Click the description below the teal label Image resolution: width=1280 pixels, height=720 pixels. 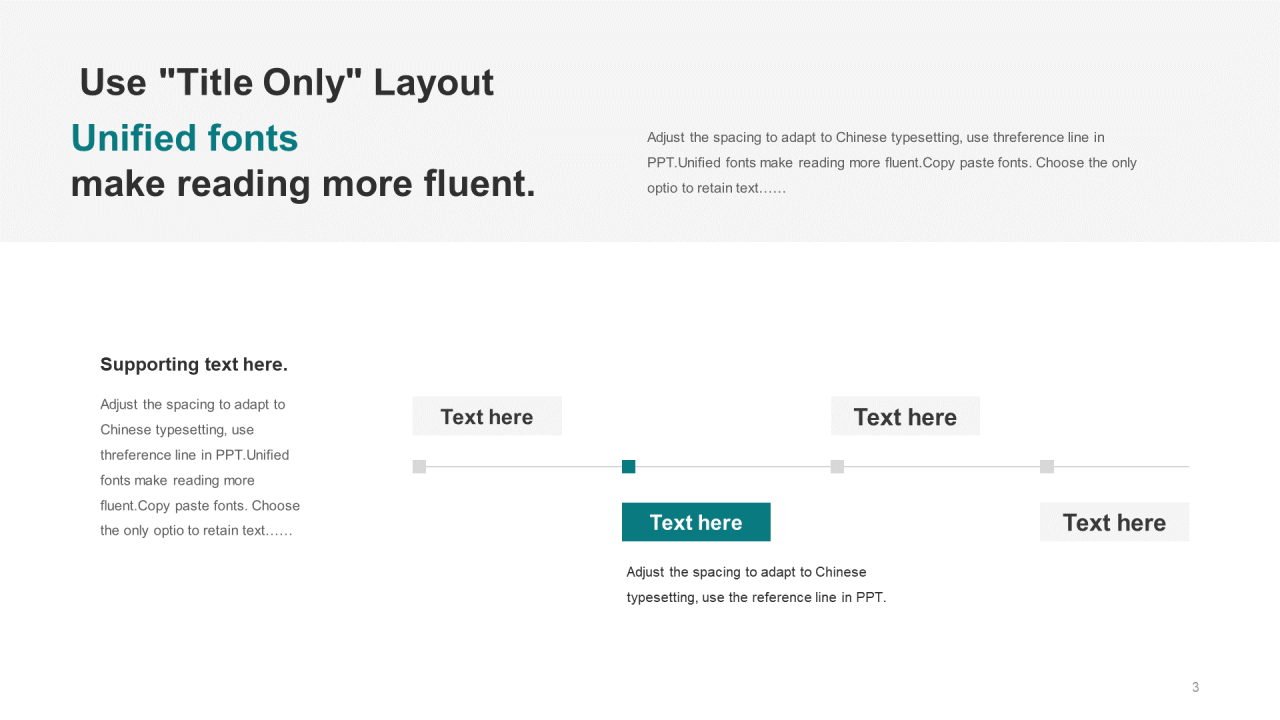pos(756,585)
